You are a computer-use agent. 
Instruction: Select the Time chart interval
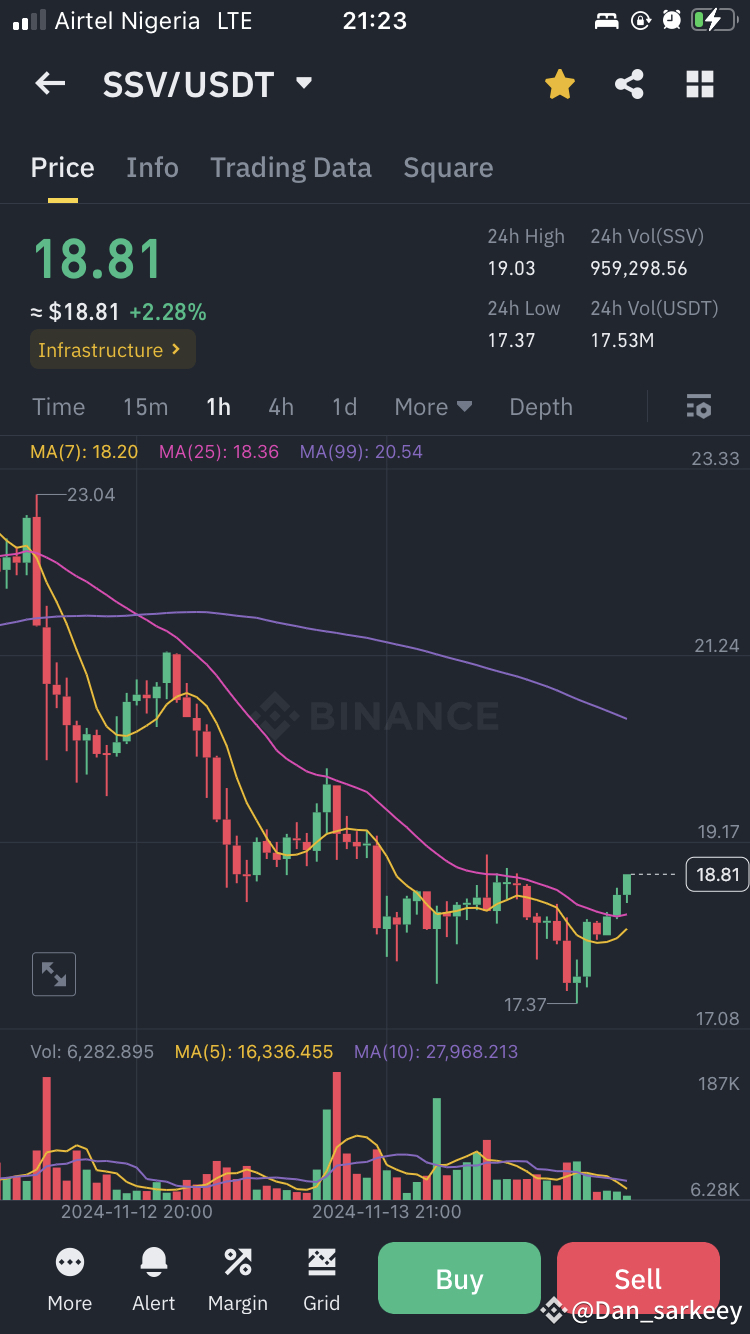tap(59, 407)
